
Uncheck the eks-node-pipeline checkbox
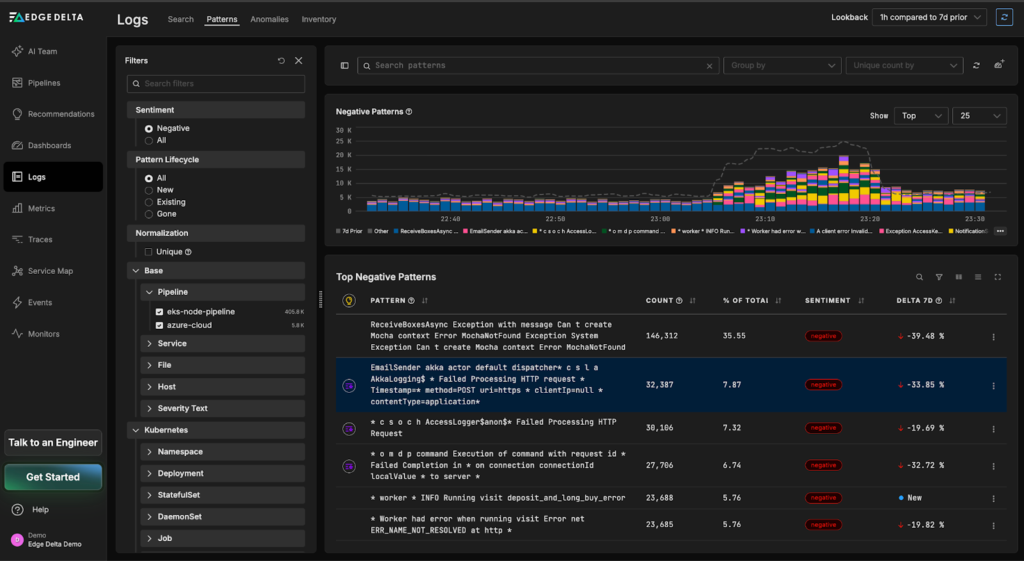coord(159,312)
